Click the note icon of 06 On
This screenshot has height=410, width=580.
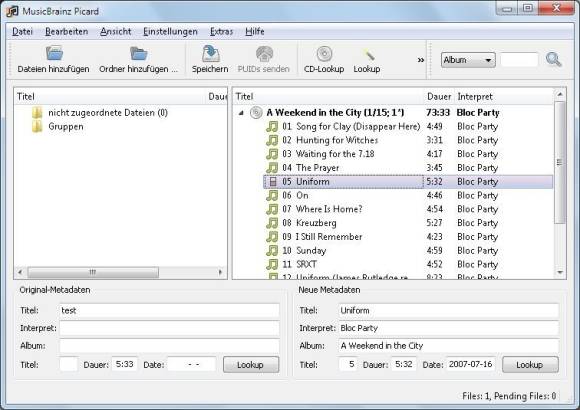coord(272,195)
